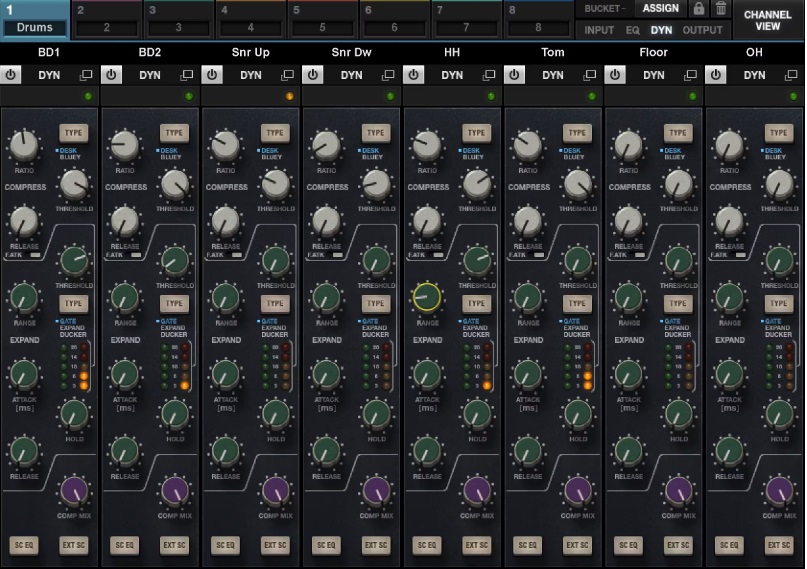Image resolution: width=807 pixels, height=569 pixels.
Task: Toggle the F.ATK switch on Snr Up
Action: coord(236,256)
